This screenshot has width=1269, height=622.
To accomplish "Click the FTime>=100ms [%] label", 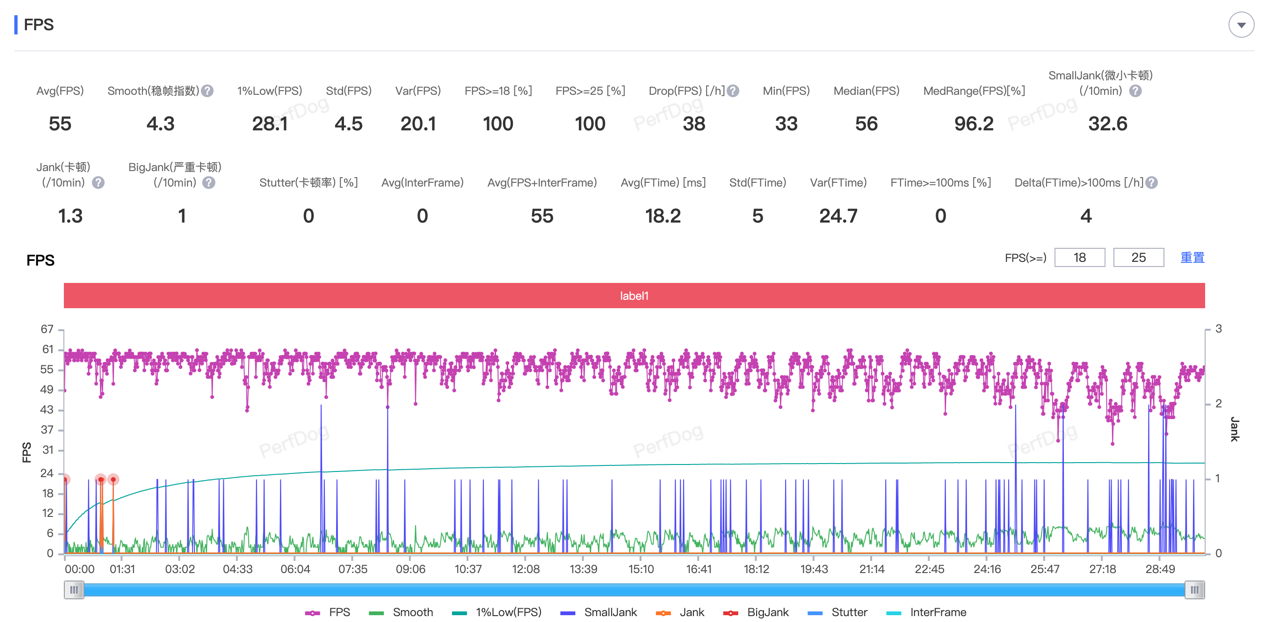I will (x=941, y=183).
